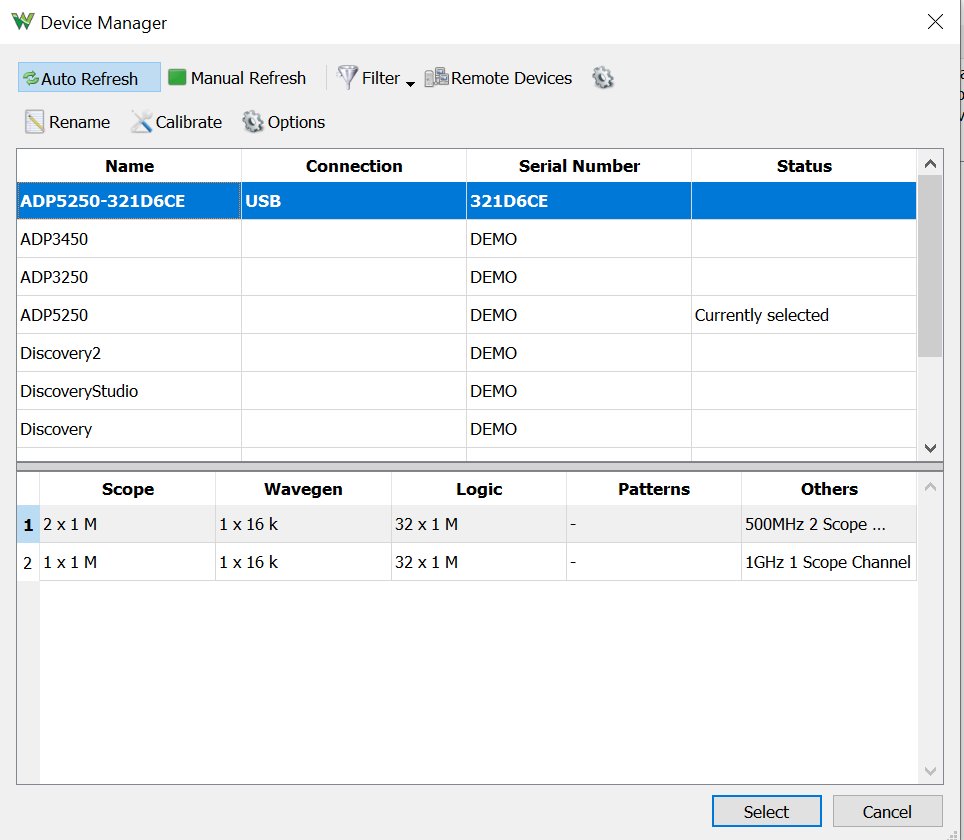Click the Logic column header

pos(479,489)
